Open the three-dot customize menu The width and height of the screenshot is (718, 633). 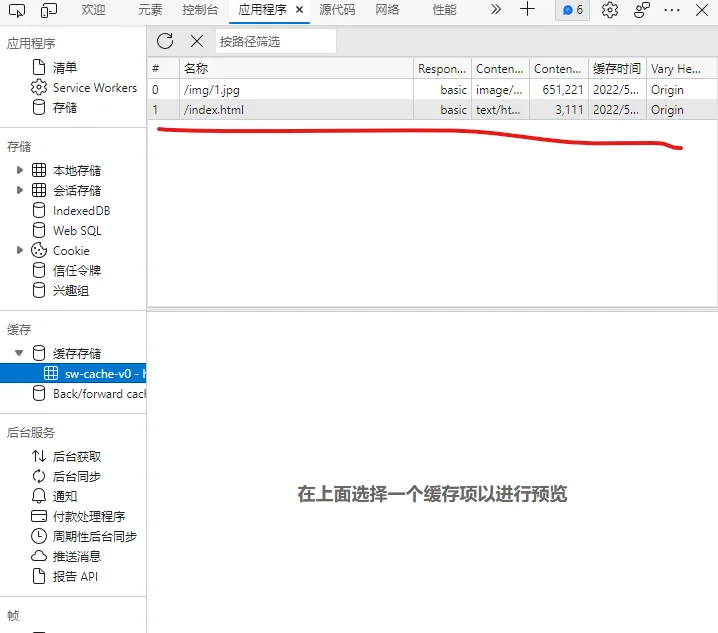coord(672,10)
